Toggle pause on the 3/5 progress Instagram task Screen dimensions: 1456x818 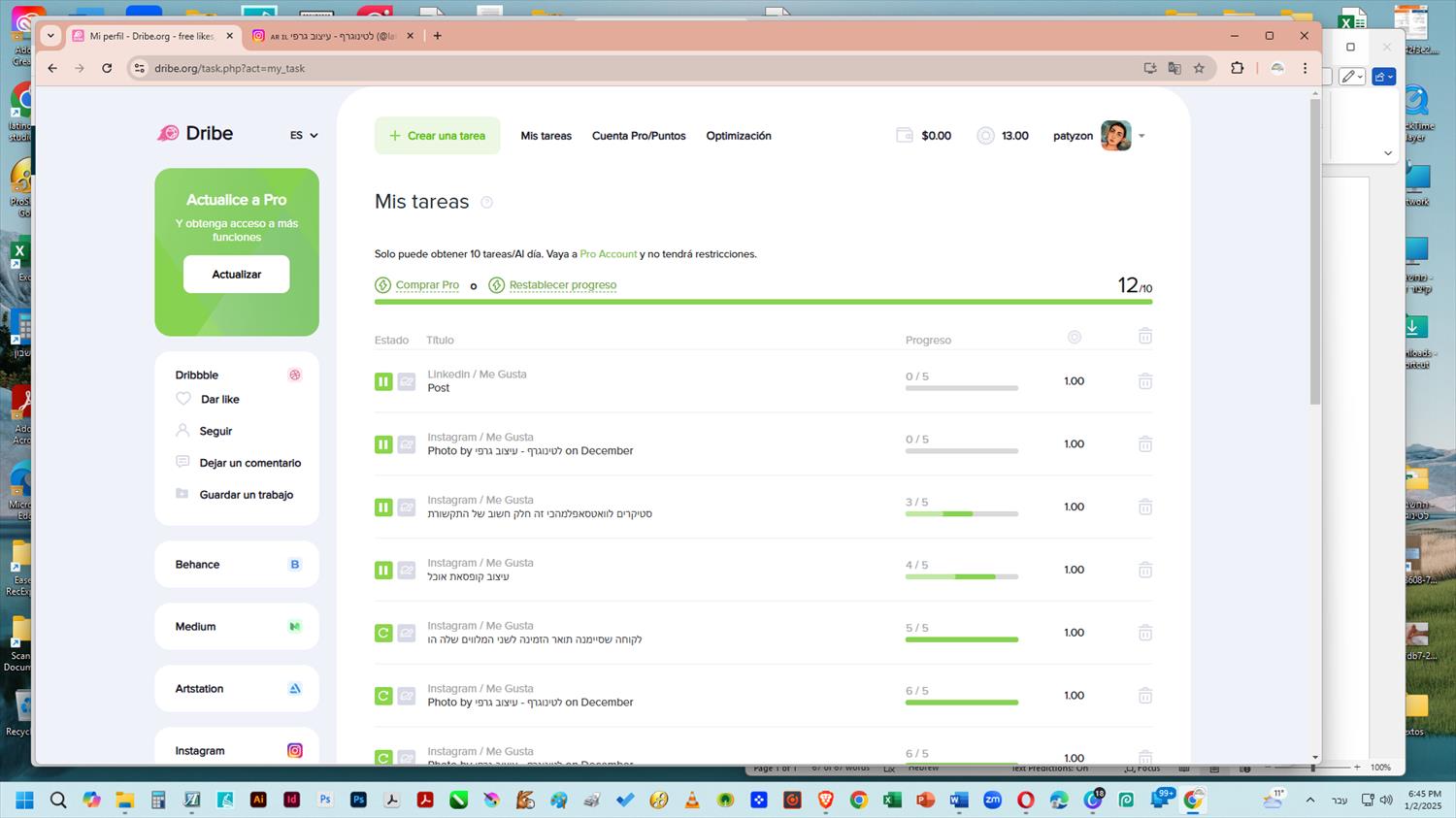[383, 507]
